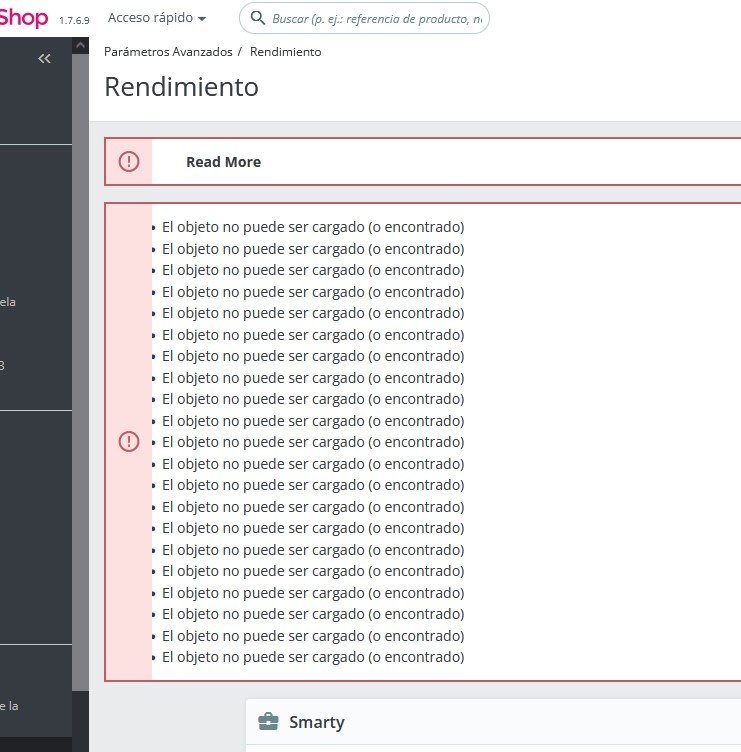
Task: Select the Rendimiento page title
Action: [x=181, y=87]
